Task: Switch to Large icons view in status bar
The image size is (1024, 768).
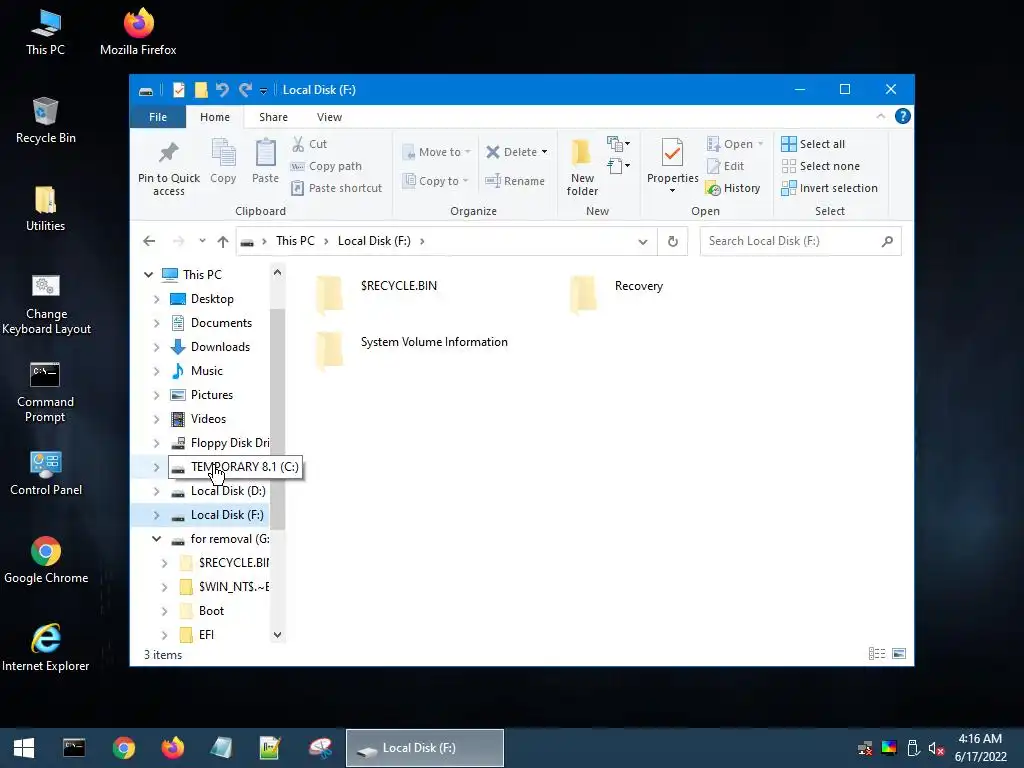Action: [x=899, y=654]
